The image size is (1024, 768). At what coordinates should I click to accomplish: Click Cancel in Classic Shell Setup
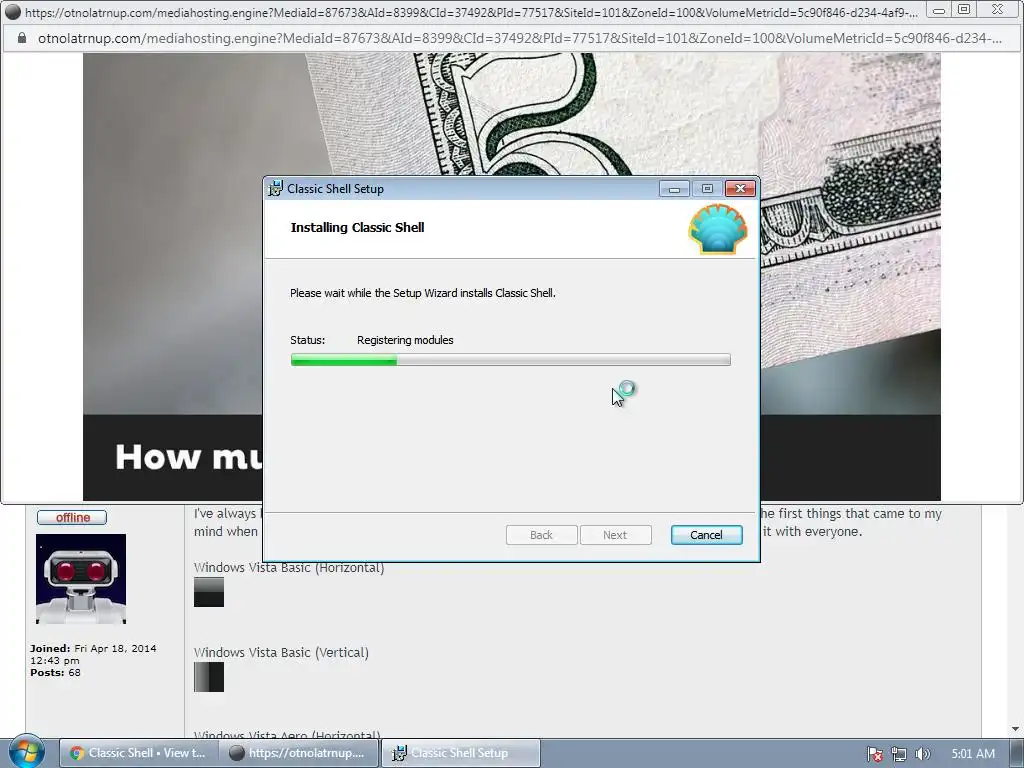(x=706, y=535)
